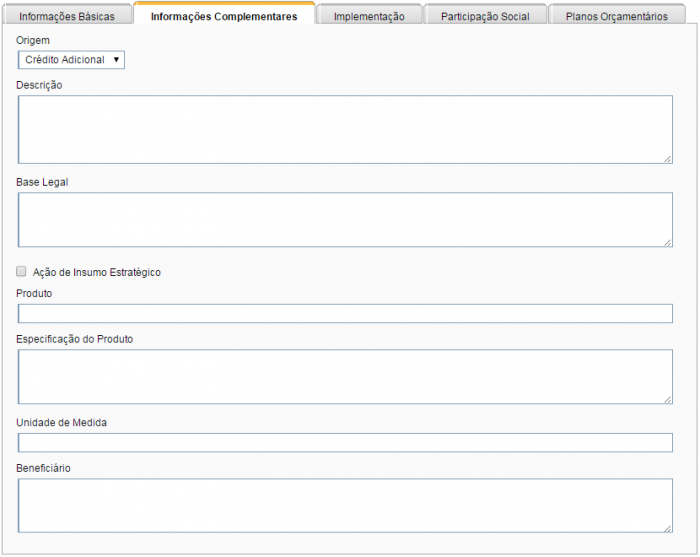Viewport: 700px width, 557px height.
Task: Click the Unidade de Medida field label
Action: (62, 422)
